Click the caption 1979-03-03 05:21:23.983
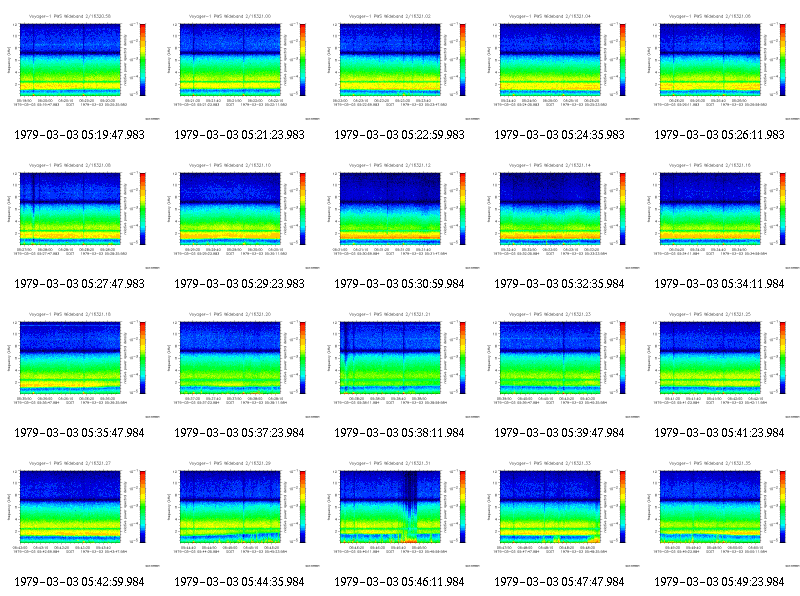The width and height of the screenshot is (800, 596). (x=239, y=135)
